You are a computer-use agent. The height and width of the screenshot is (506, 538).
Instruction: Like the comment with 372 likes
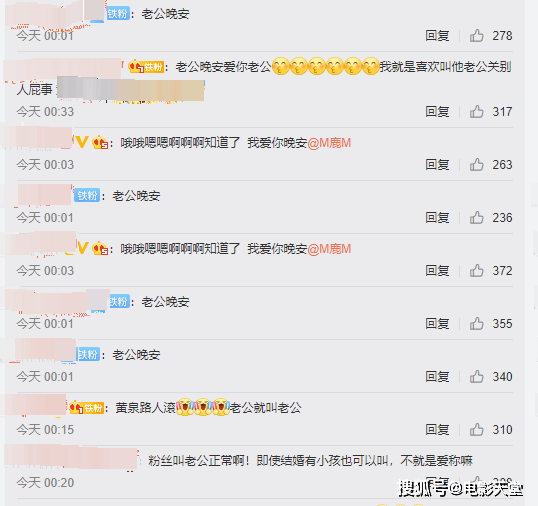coord(477,271)
